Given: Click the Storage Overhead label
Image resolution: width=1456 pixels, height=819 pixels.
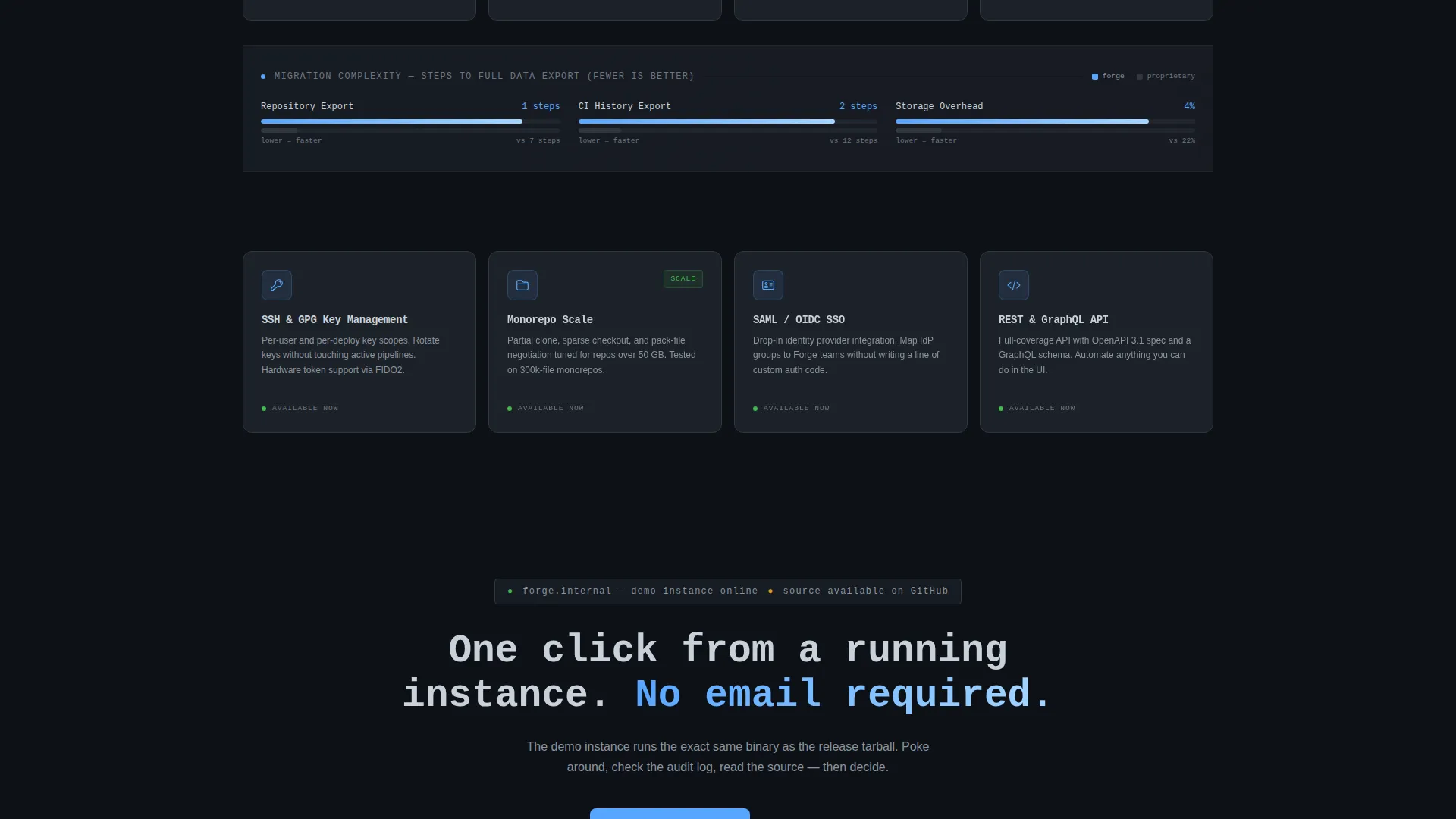Looking at the screenshot, I should point(939,107).
